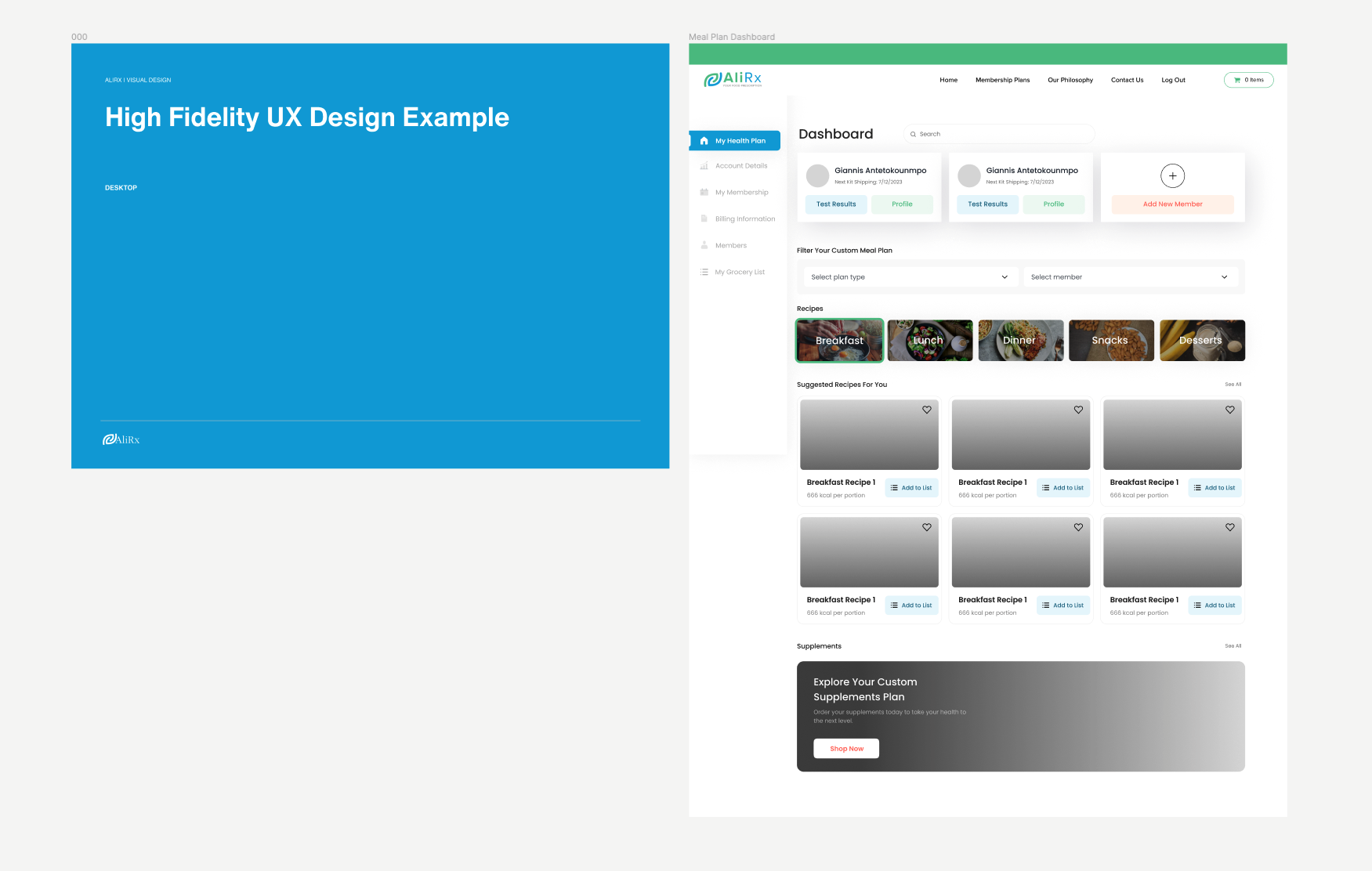
Task: Select the Desserts recipe category
Action: [1202, 341]
